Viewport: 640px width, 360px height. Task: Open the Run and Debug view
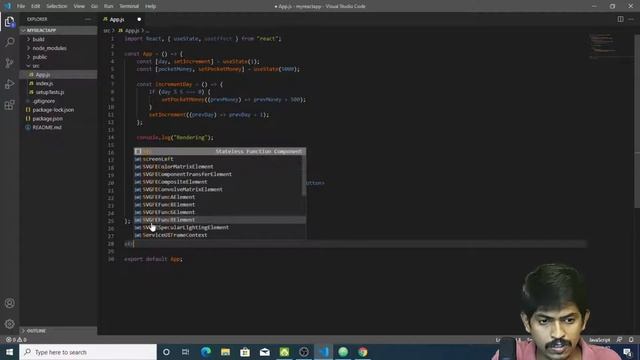tap(9, 84)
